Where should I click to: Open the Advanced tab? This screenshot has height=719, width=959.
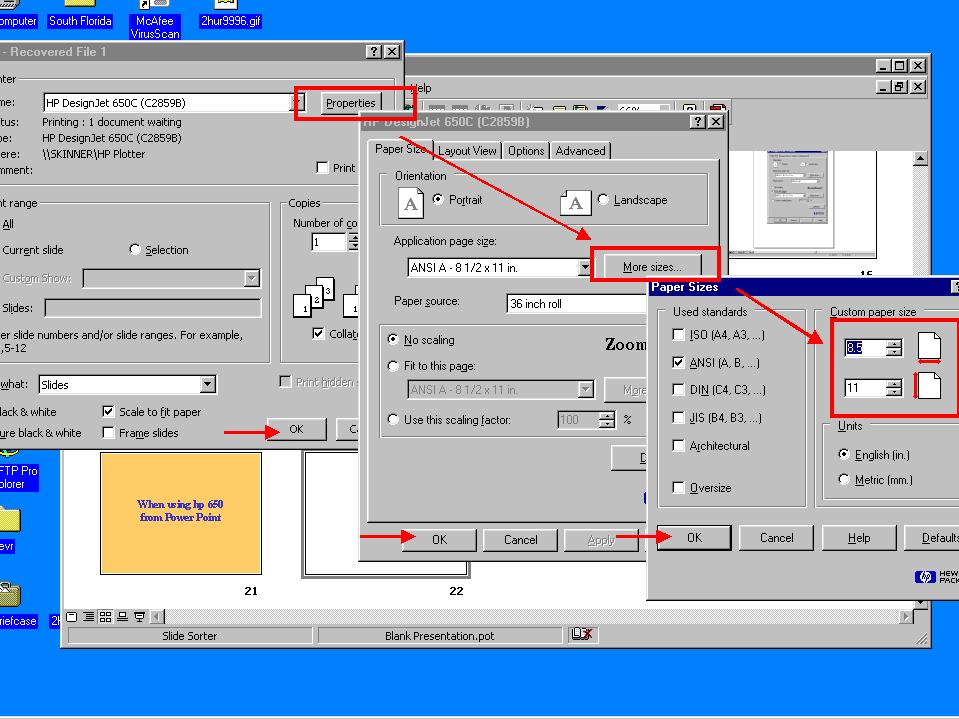580,151
